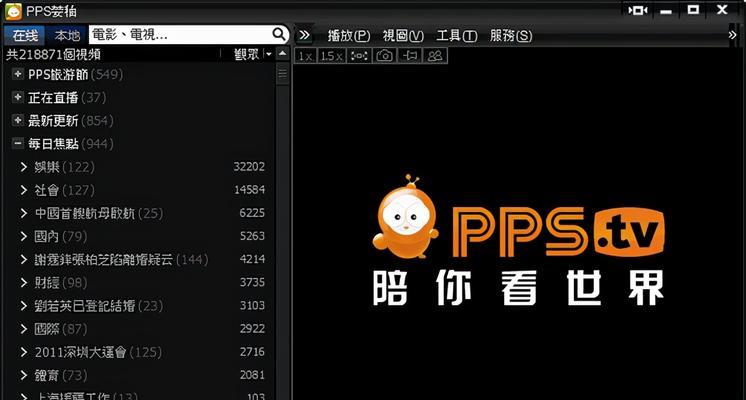This screenshot has height=400, width=746.
Task: Click the viewer count 2922
Action: point(252,329)
